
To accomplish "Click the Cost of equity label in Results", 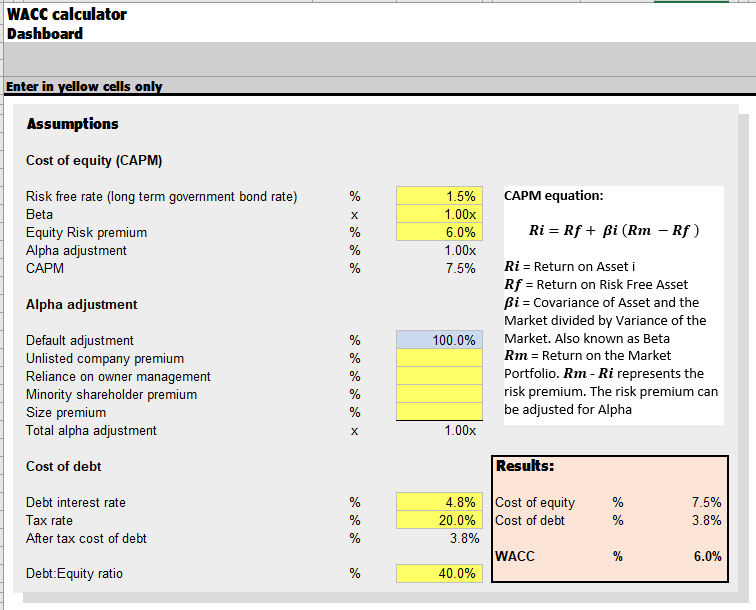I will [535, 503].
